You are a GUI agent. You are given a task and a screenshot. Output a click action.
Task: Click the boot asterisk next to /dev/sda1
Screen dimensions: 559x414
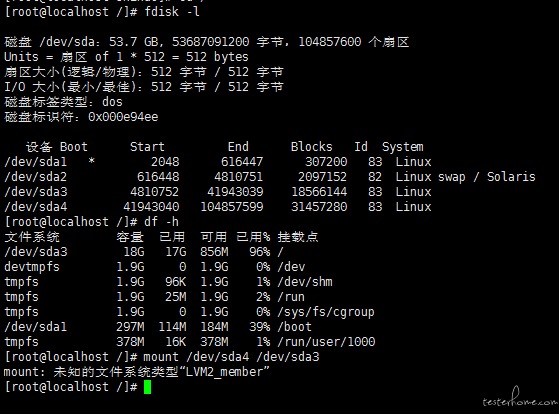pos(92,161)
